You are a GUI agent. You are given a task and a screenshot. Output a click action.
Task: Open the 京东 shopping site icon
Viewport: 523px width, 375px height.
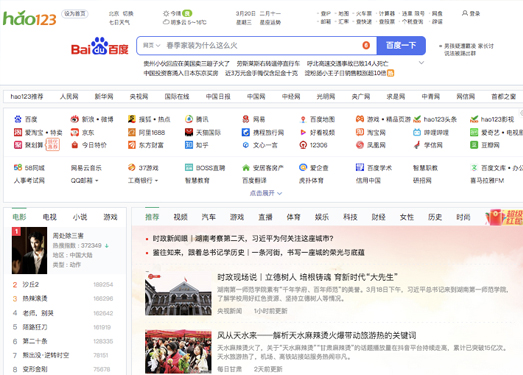(x=75, y=132)
